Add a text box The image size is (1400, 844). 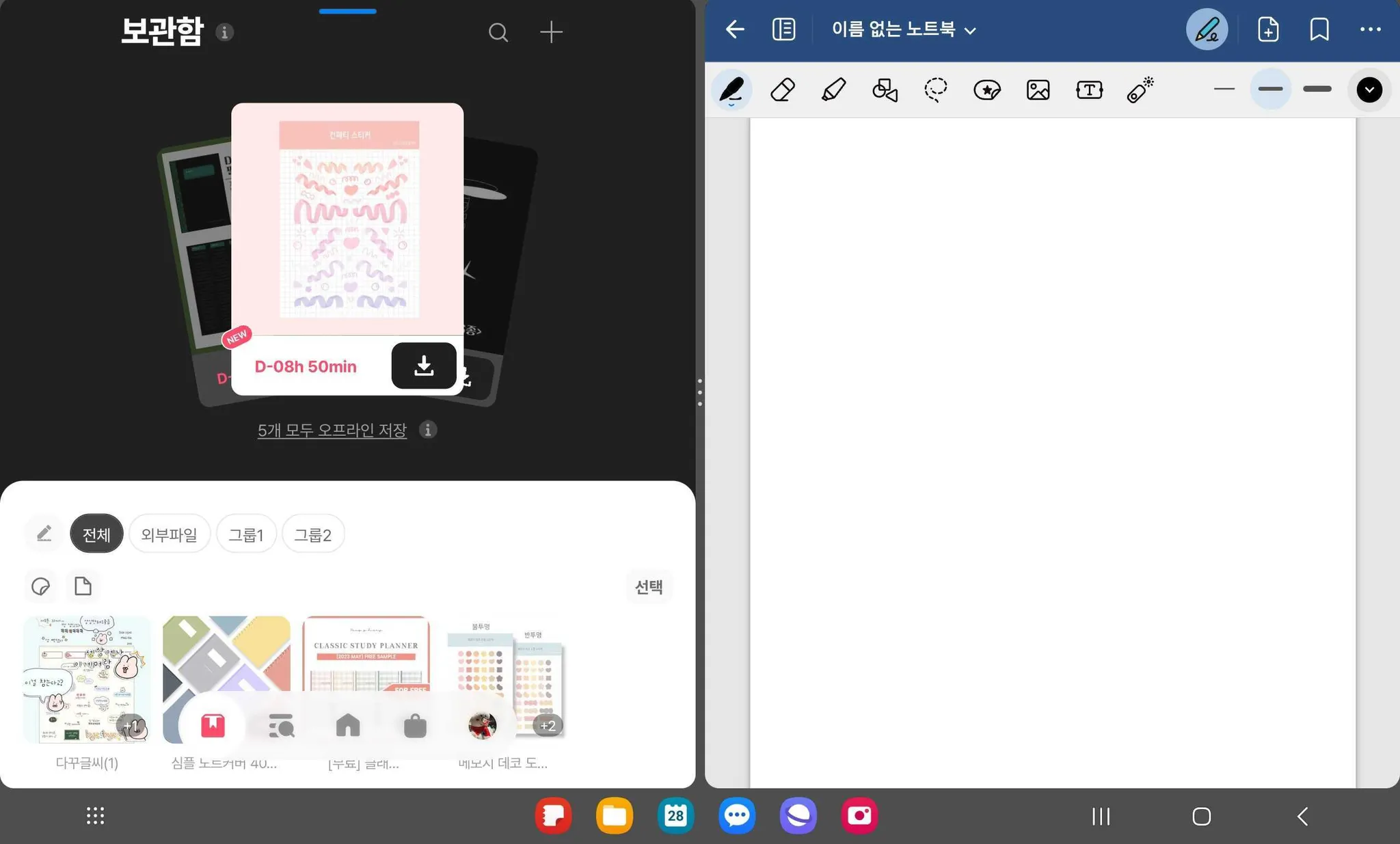[x=1089, y=90]
